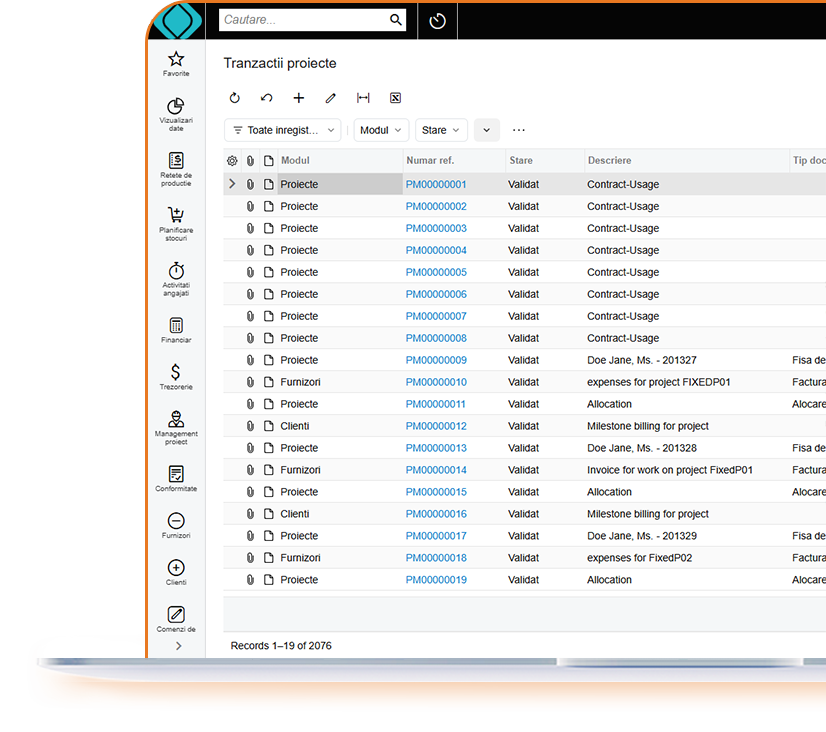Click the Cautare search input field

point(303,20)
